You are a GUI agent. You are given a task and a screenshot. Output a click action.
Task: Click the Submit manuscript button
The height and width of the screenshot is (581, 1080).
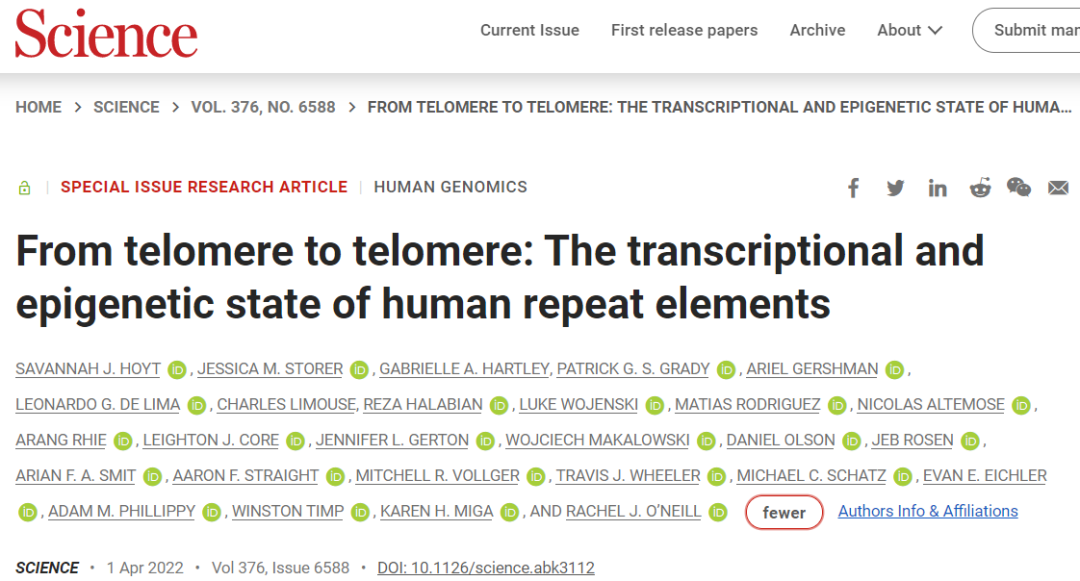(1026, 30)
